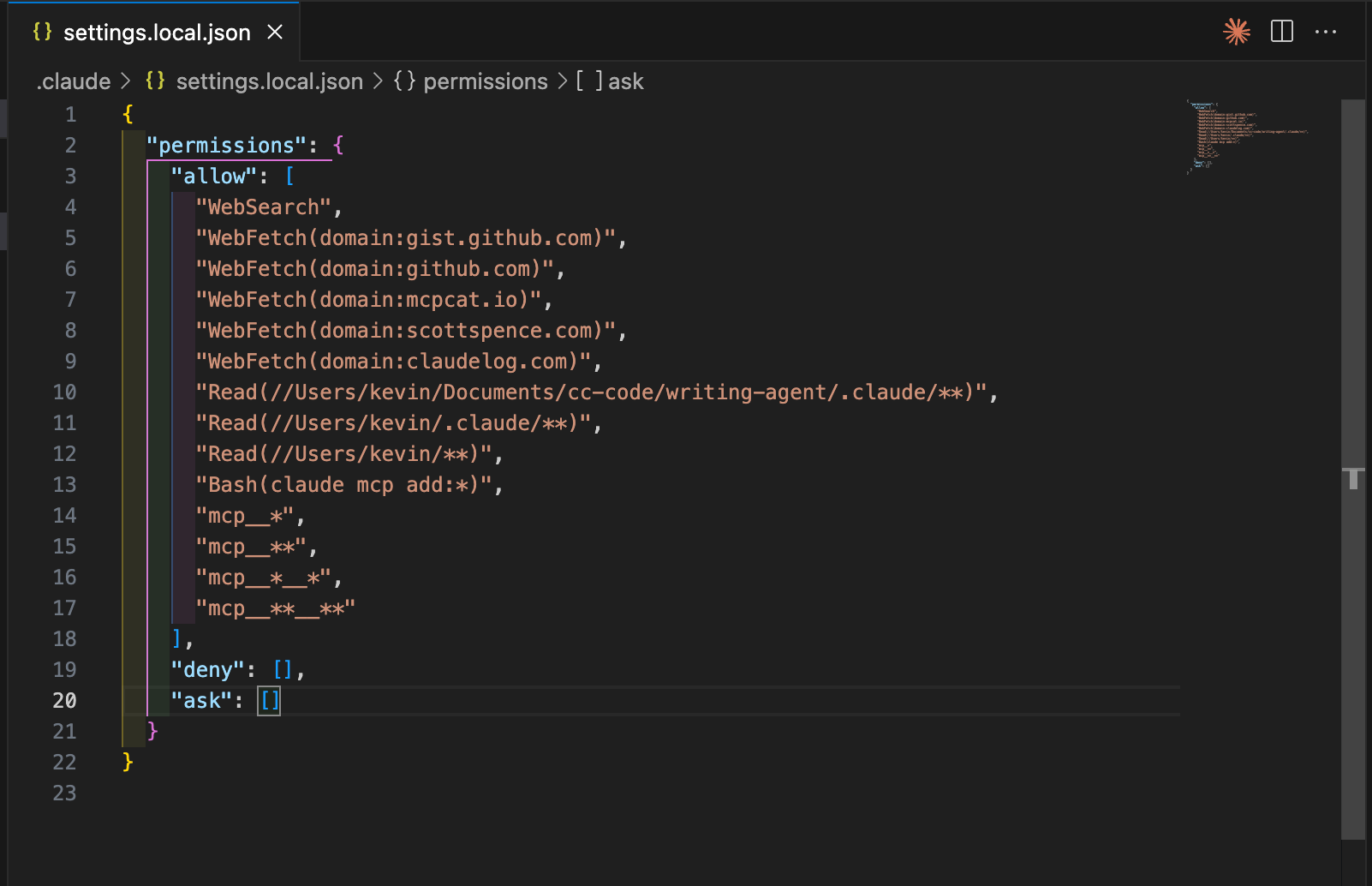Screen dimensions: 1372x886
Task: Click the code minimap preview
Action: click(x=1246, y=135)
